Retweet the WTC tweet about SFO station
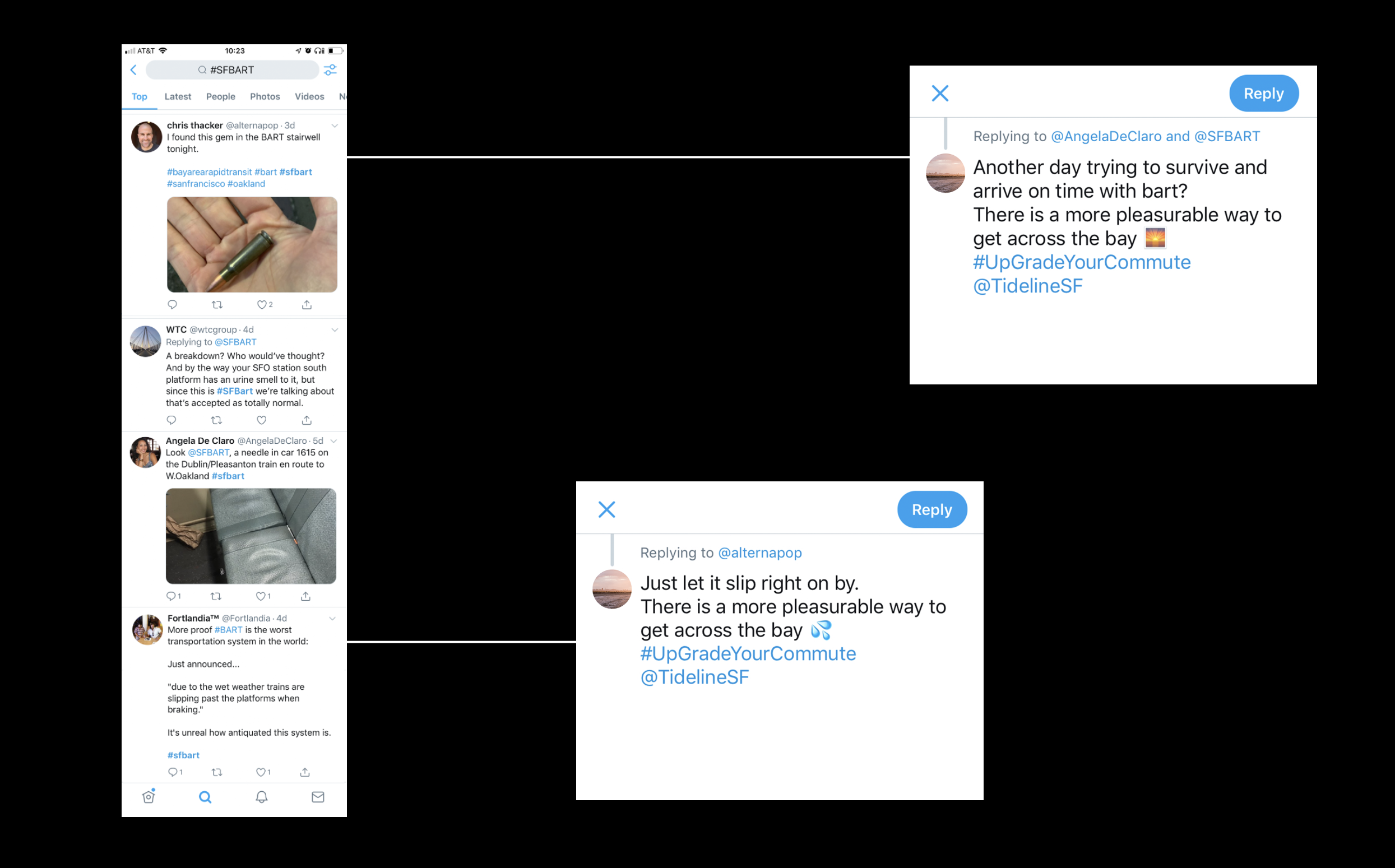1395x868 pixels. point(216,420)
